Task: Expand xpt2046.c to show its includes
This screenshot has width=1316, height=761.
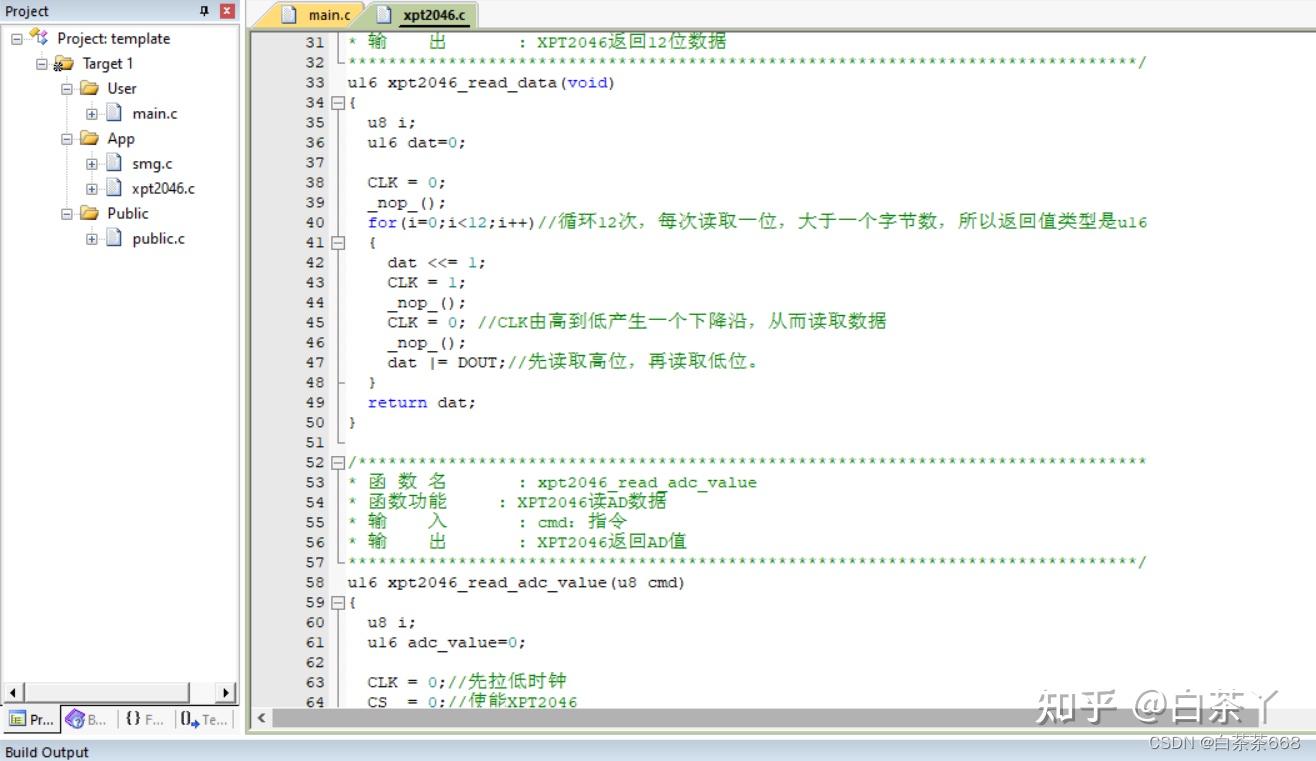Action: point(91,188)
